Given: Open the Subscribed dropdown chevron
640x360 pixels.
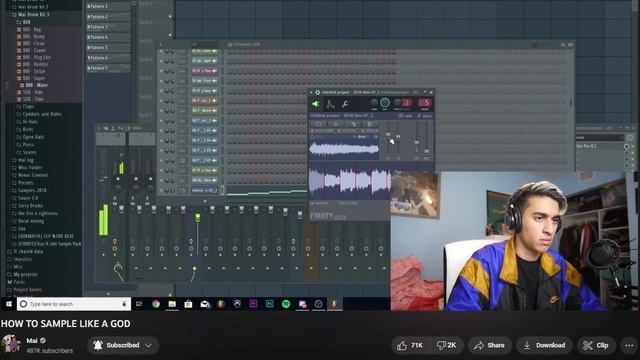Looking at the screenshot, I should [x=149, y=346].
